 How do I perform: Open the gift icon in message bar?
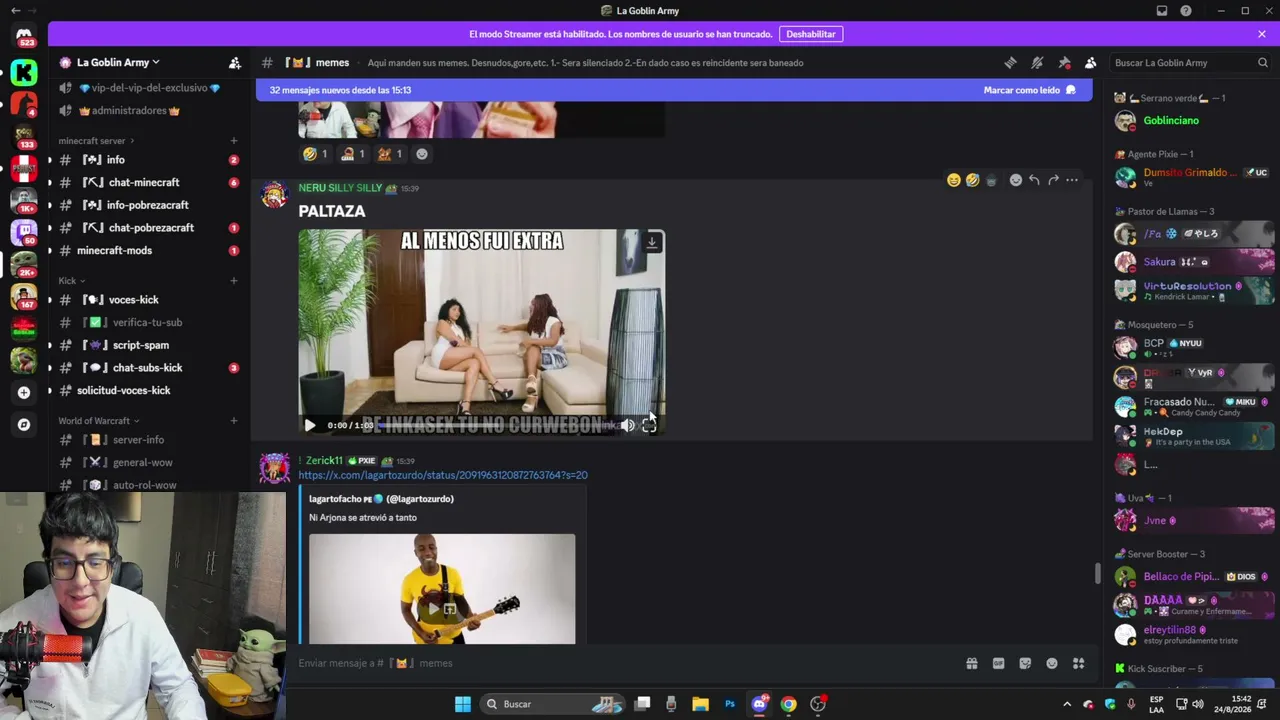971,663
